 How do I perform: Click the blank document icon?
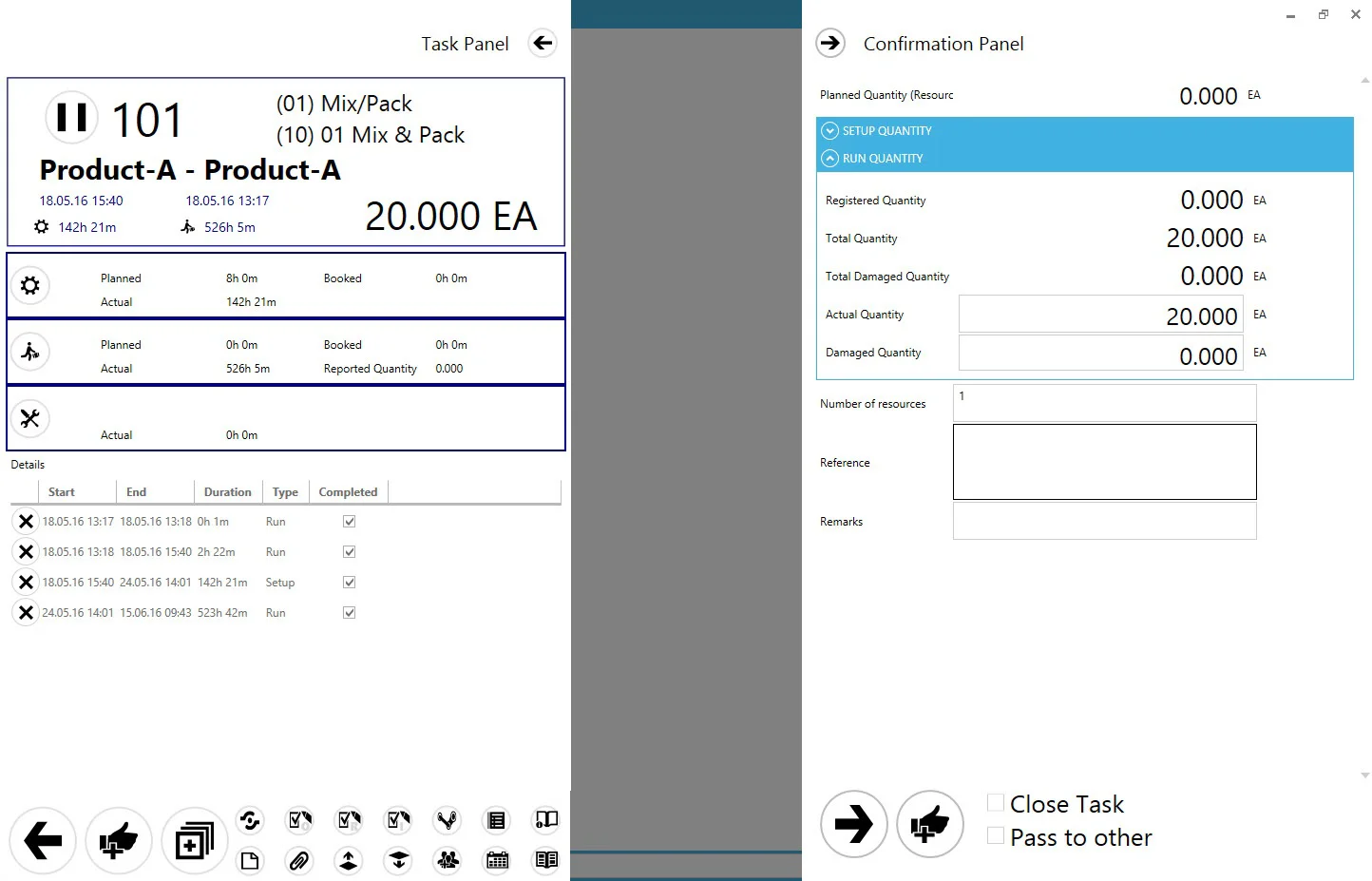[x=249, y=861]
